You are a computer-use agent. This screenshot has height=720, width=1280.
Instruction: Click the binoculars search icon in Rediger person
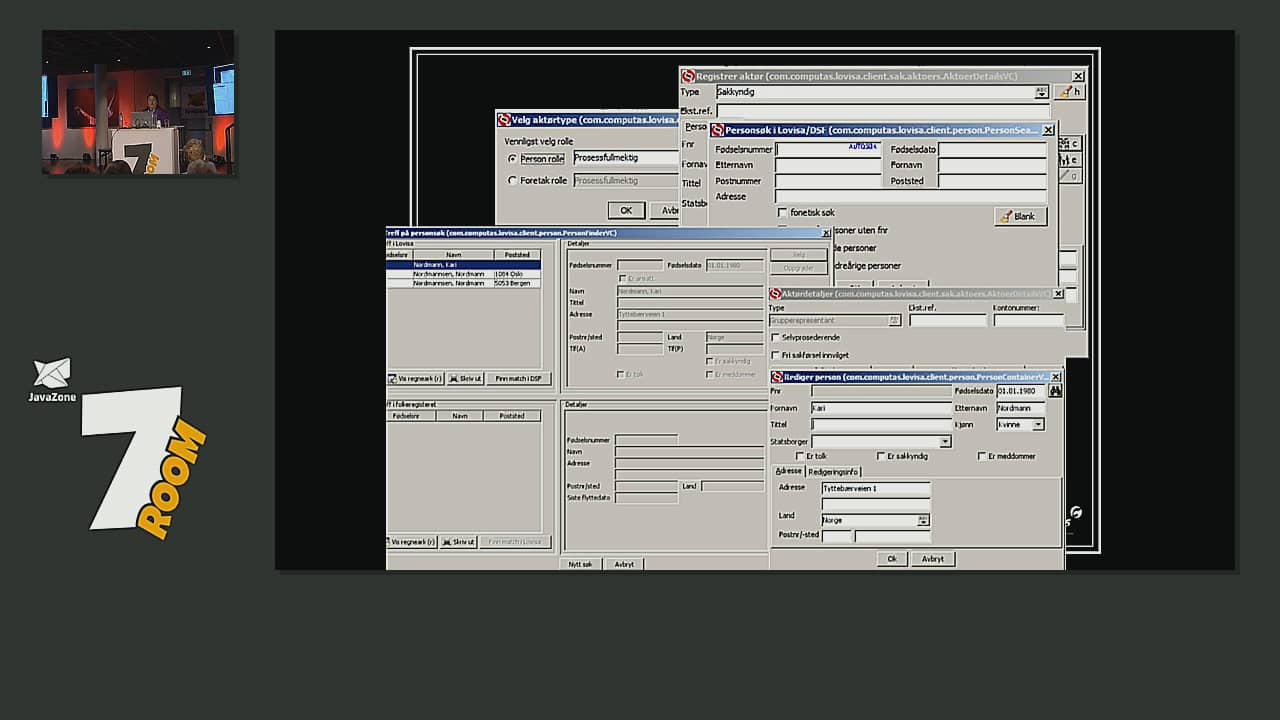[x=1055, y=391]
